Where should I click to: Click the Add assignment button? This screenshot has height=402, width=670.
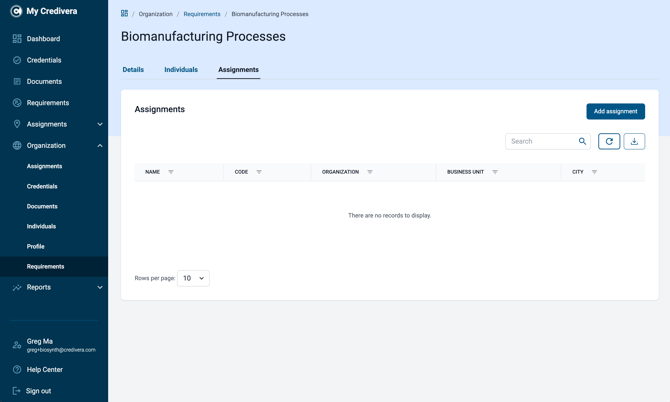click(x=615, y=112)
